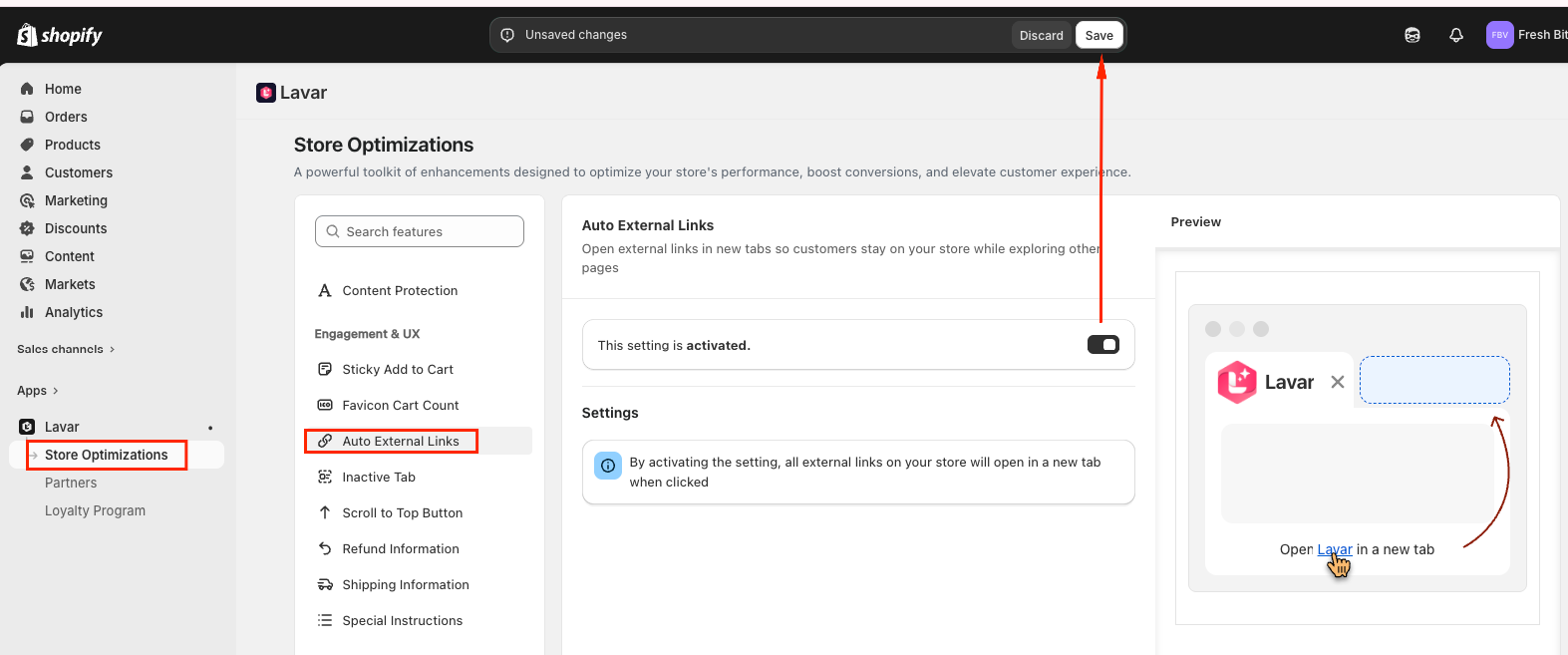Click the Markets globe icon

(27, 284)
